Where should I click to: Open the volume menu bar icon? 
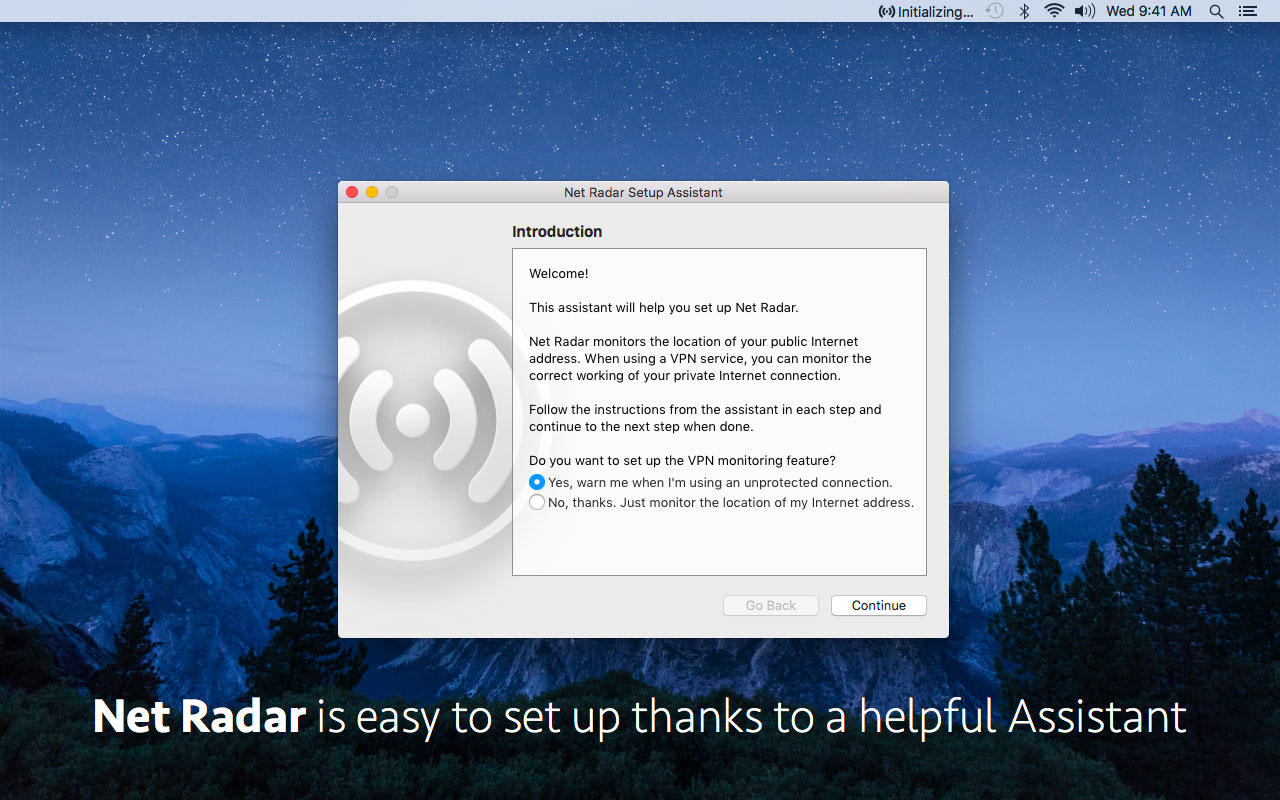[1084, 11]
